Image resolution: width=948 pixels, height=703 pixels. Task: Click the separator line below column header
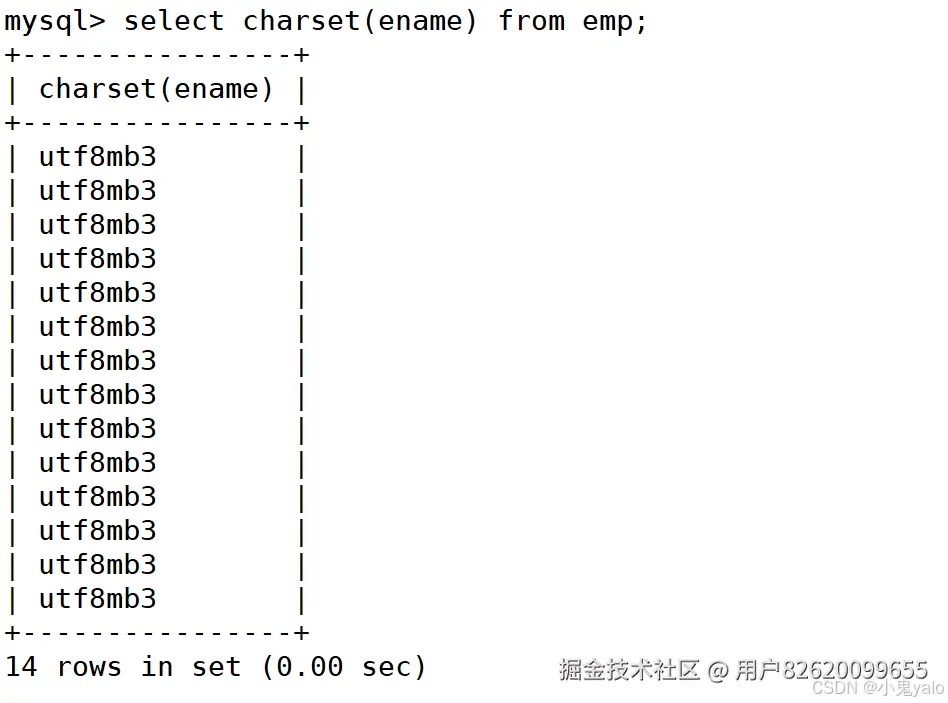[x=157, y=123]
